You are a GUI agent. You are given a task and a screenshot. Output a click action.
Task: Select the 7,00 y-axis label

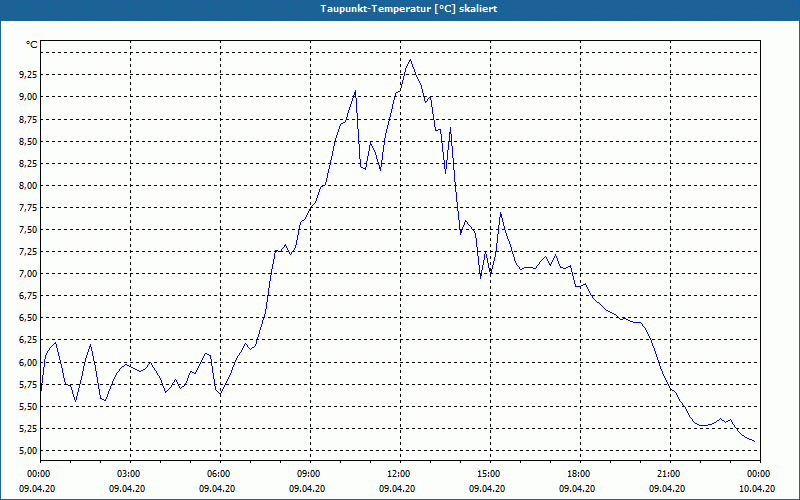point(28,274)
